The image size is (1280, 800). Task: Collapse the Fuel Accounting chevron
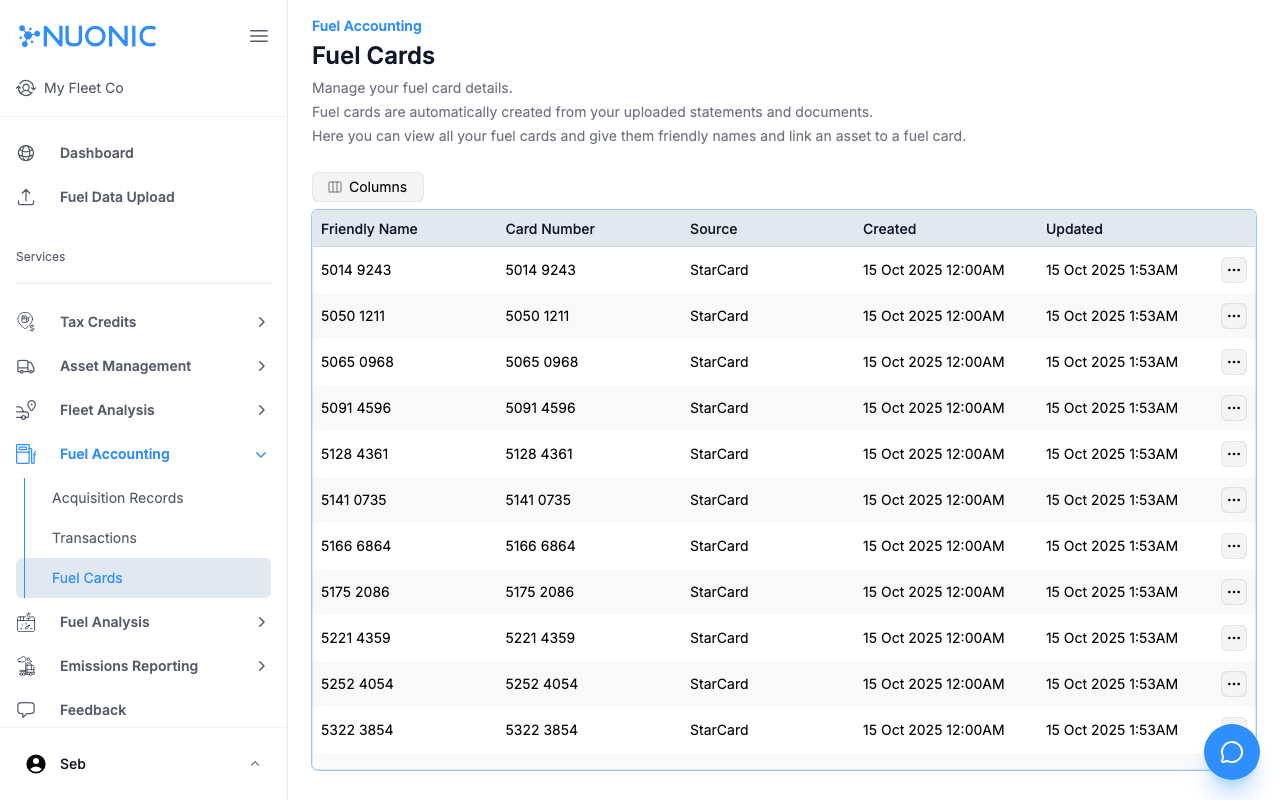tap(261, 454)
